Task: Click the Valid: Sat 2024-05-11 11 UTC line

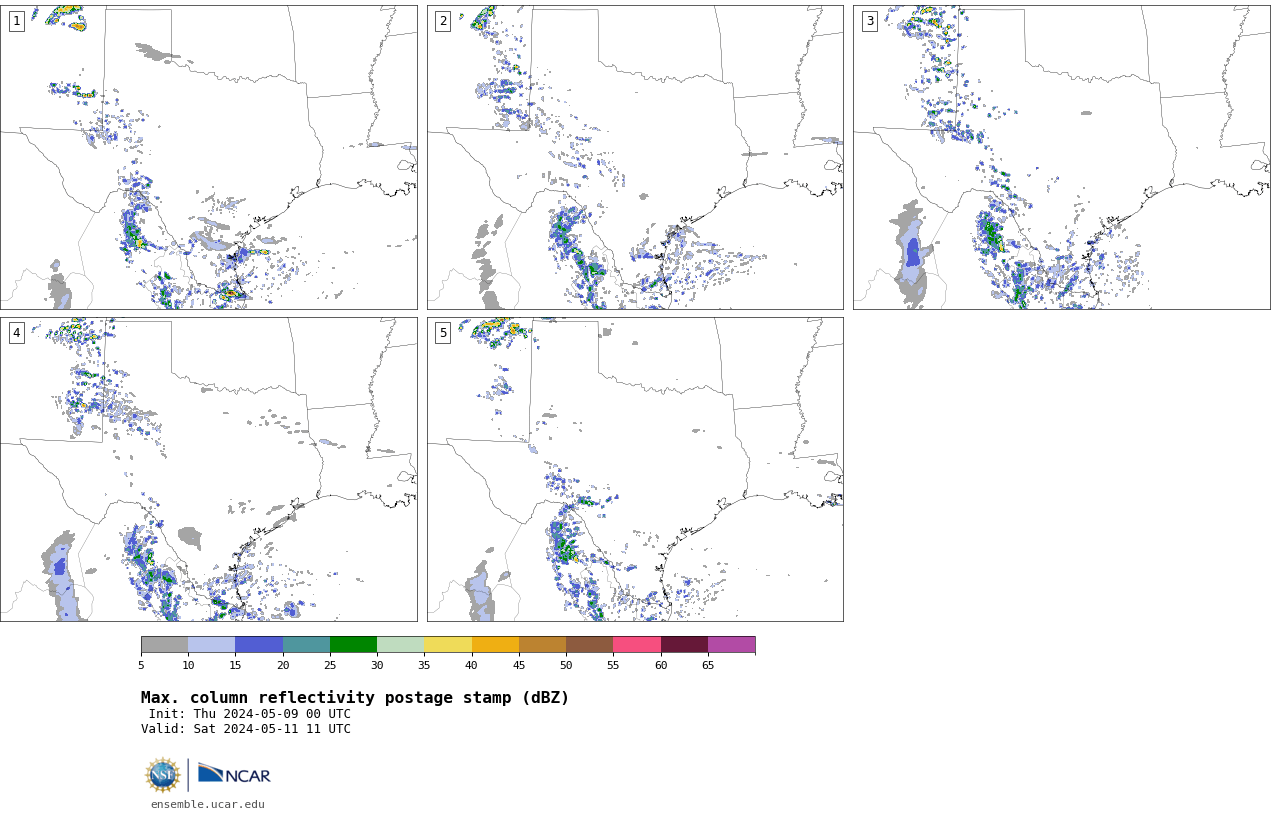Action: coord(246,729)
